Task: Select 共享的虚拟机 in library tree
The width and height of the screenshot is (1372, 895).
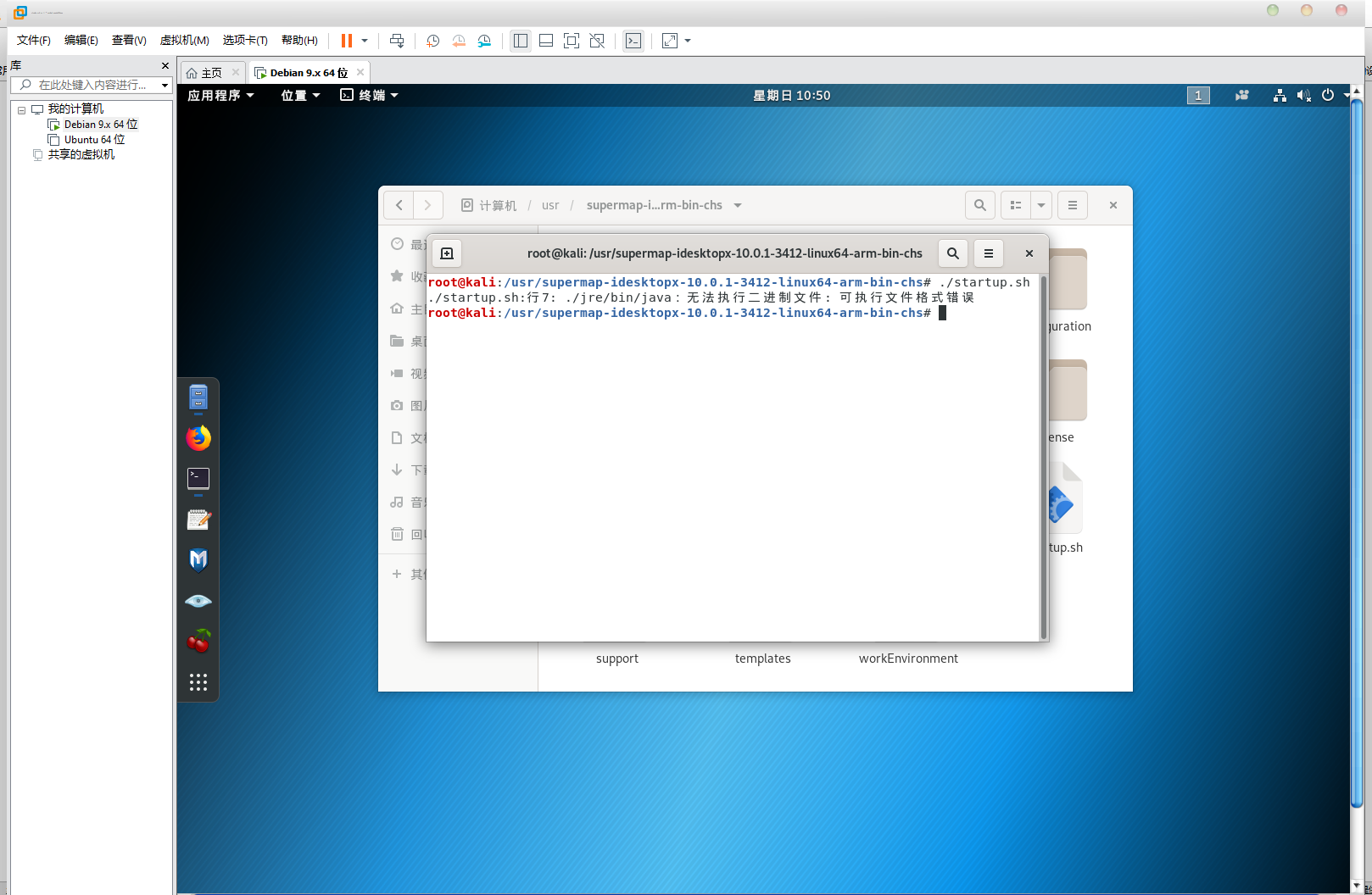Action: pos(74,155)
